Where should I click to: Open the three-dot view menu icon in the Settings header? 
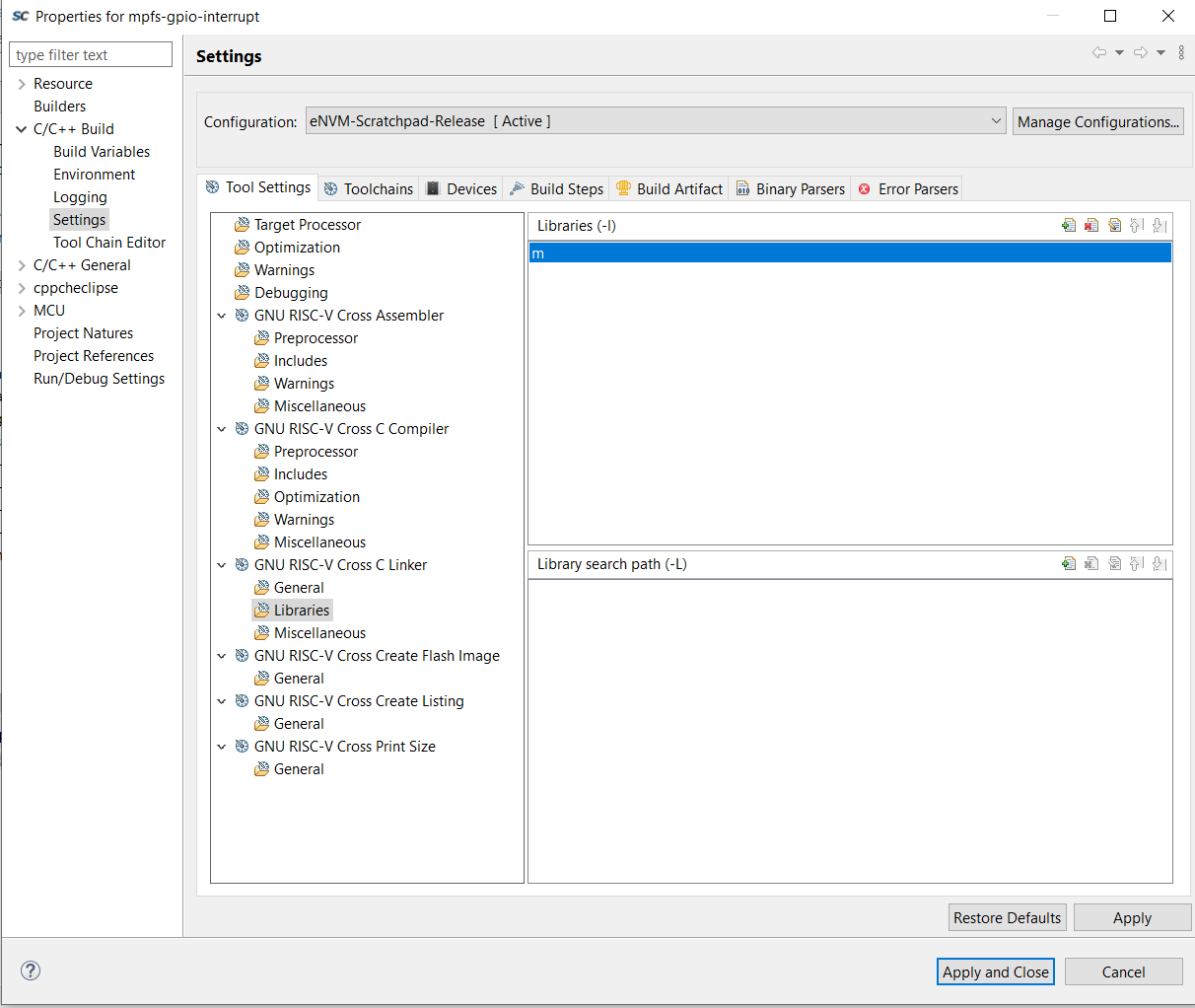[x=1181, y=53]
